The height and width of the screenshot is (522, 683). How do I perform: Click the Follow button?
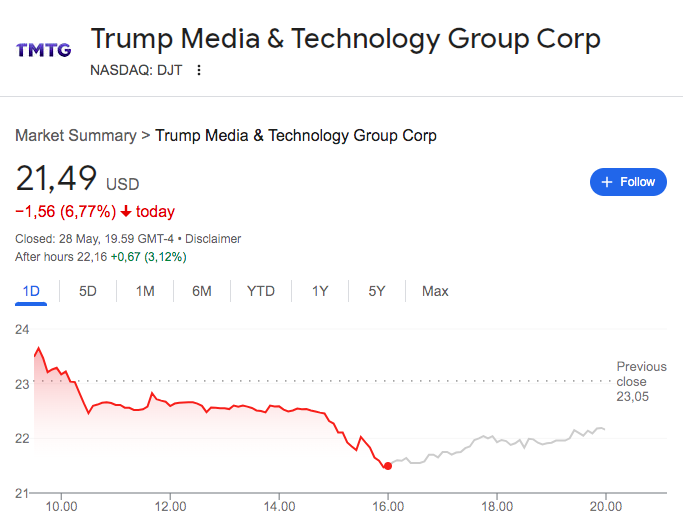point(628,182)
